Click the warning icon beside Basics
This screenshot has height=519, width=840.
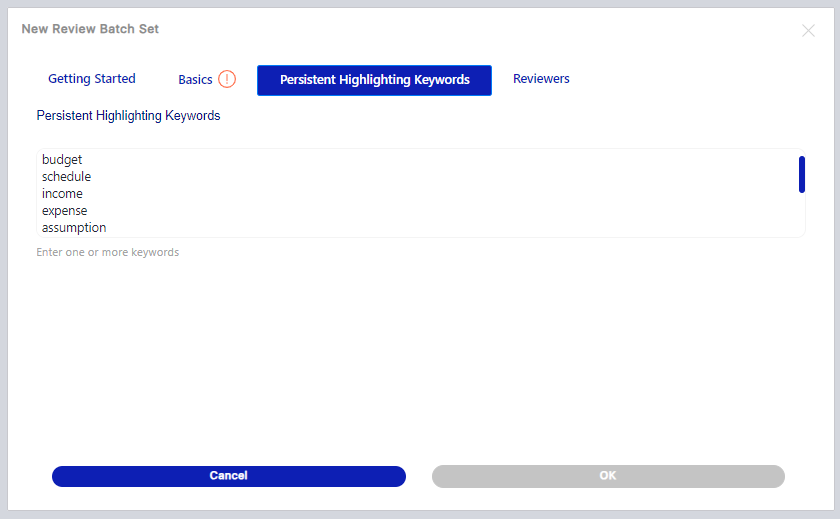[227, 79]
